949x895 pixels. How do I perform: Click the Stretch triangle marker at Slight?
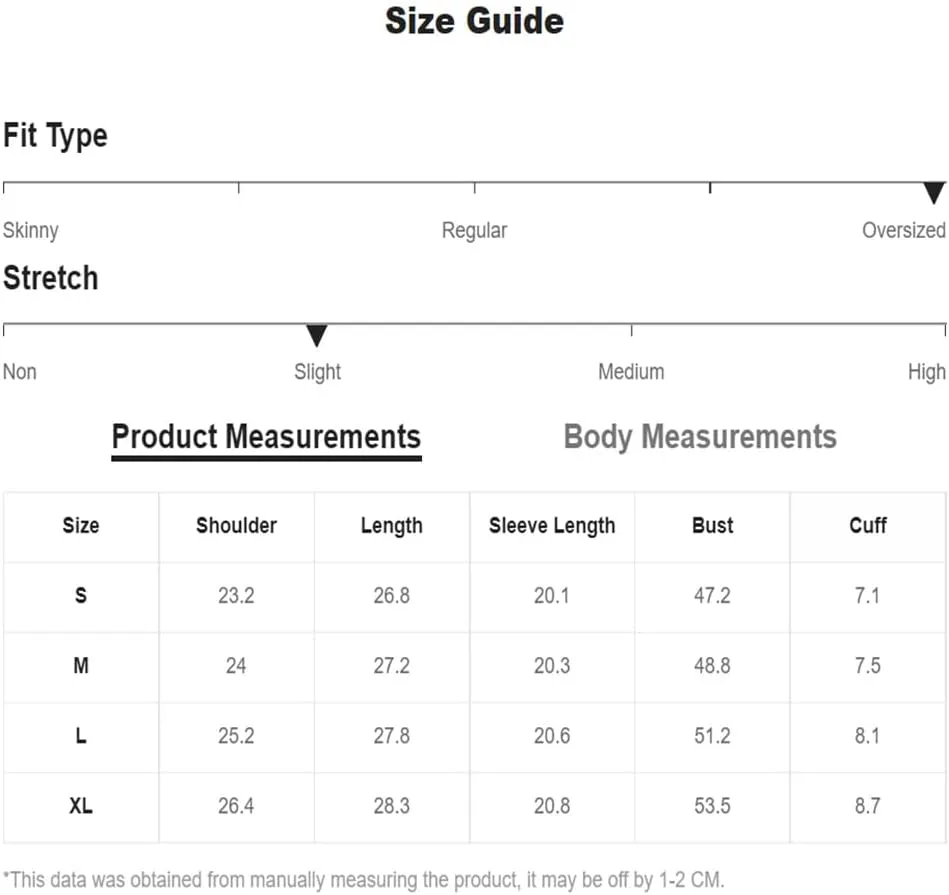317,336
